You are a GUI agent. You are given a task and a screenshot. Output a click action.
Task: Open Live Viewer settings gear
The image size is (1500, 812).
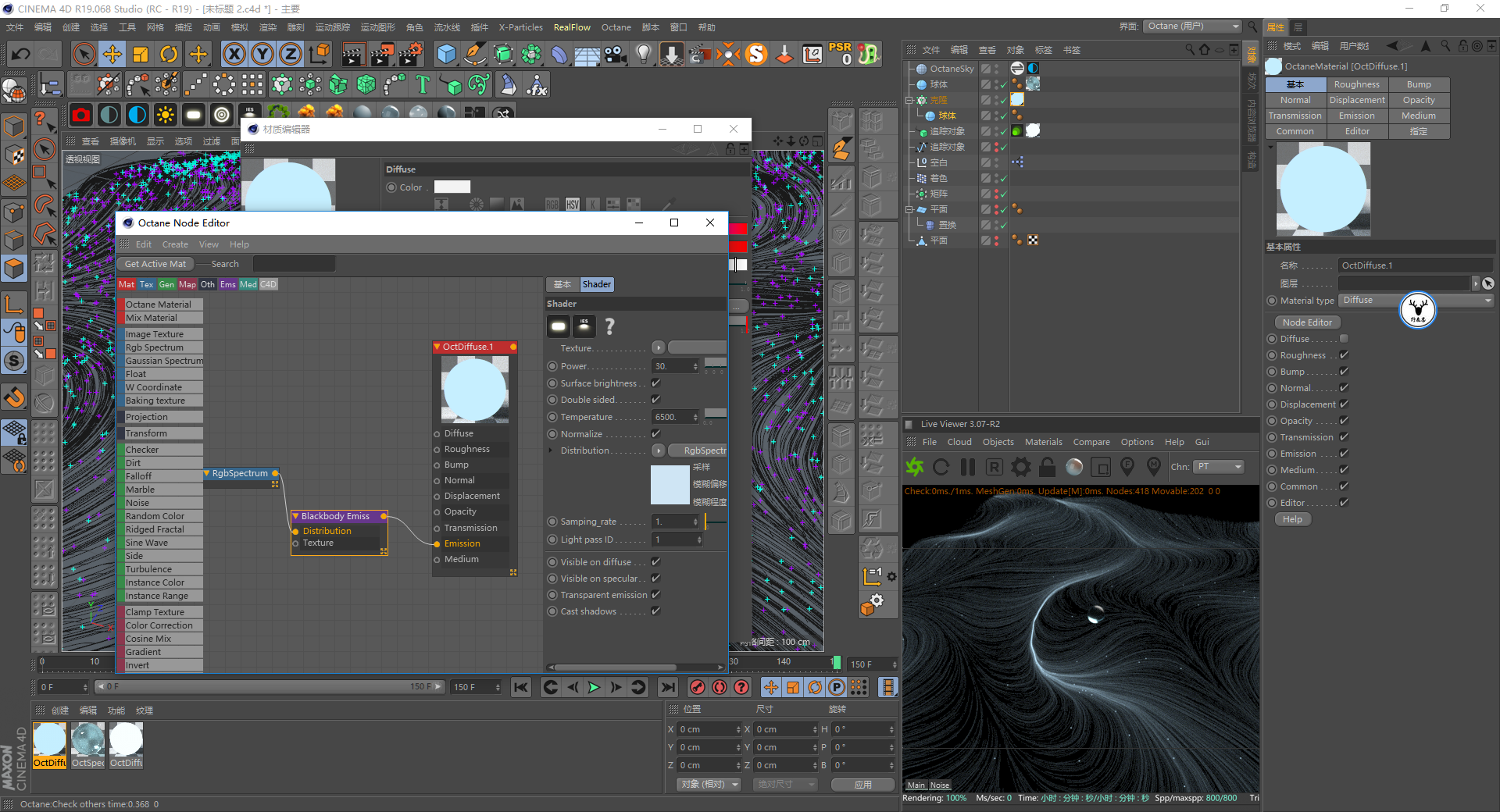pos(1021,467)
